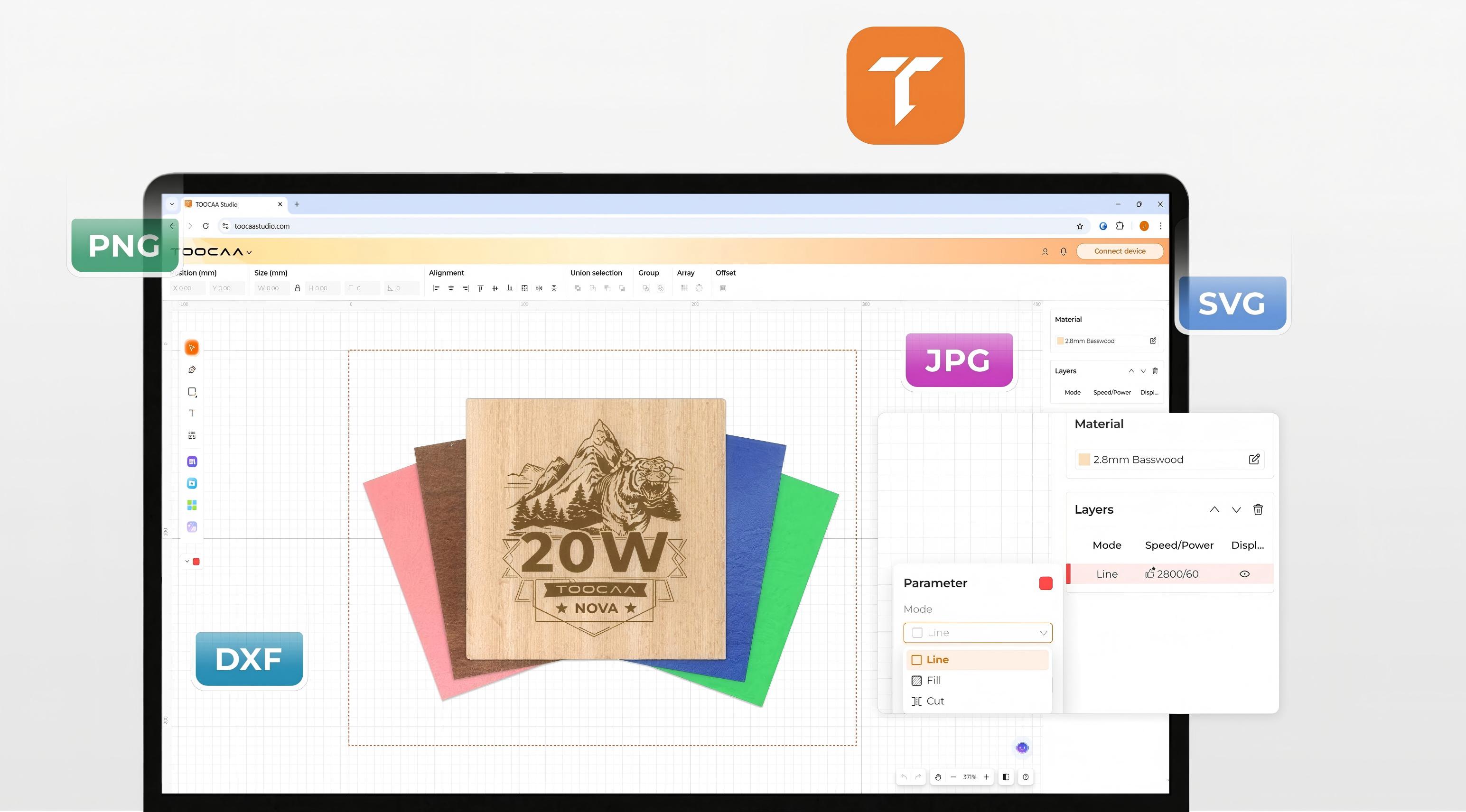Image resolution: width=1466 pixels, height=812 pixels.
Task: Choose Line from the Mode list
Action: pyautogui.click(x=978, y=660)
